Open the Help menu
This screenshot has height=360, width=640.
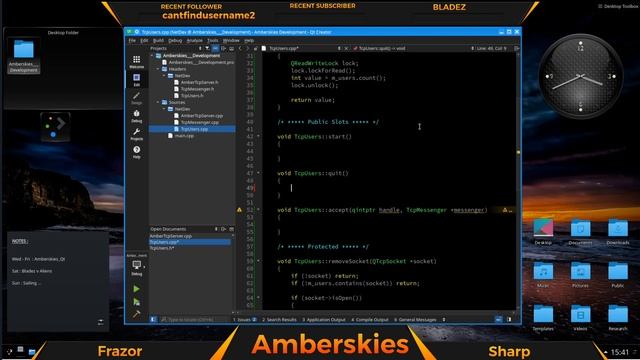pyautogui.click(x=249, y=40)
